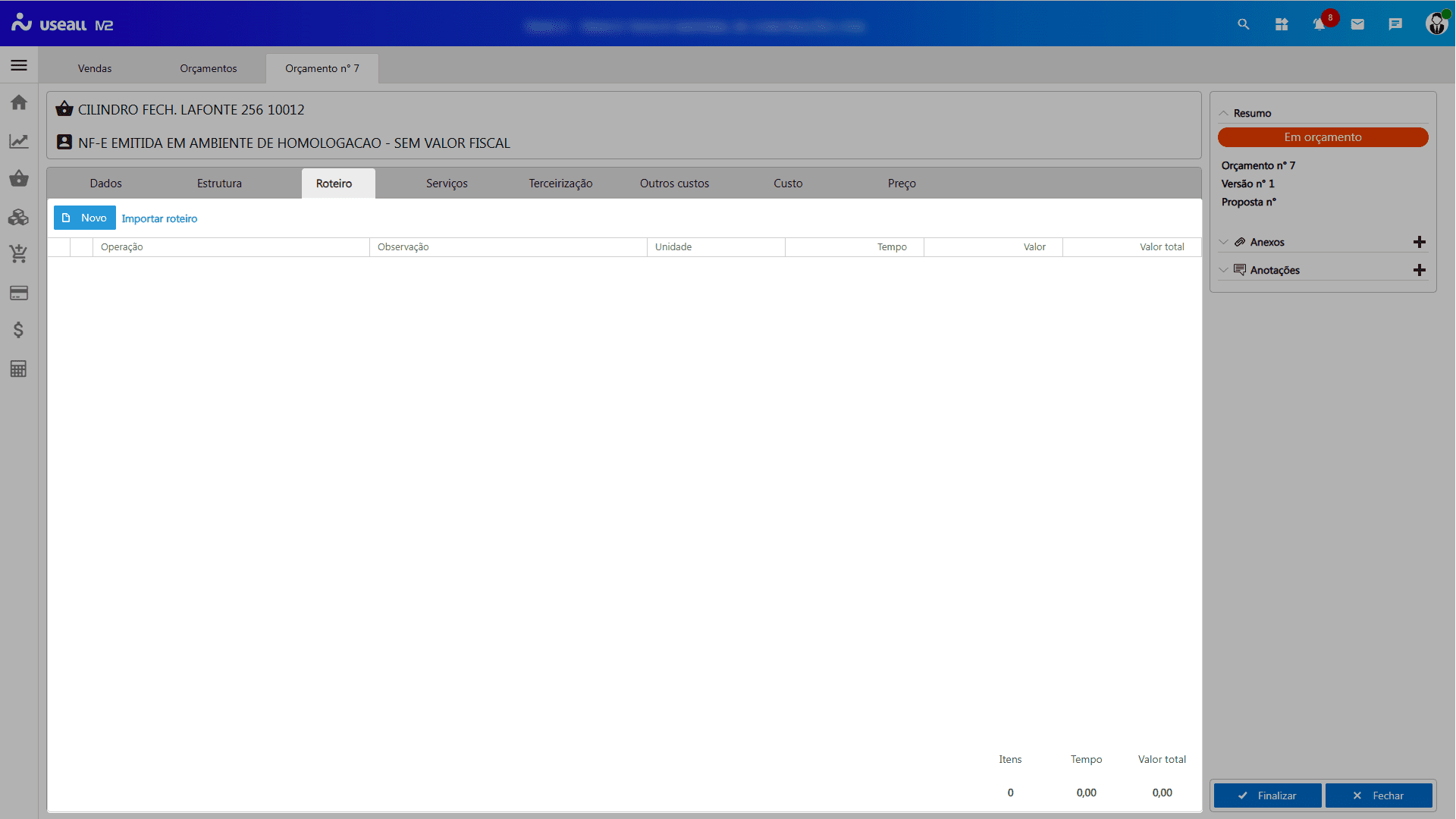Click the calculator sidebar icon
1456x819 pixels.
pyautogui.click(x=19, y=369)
